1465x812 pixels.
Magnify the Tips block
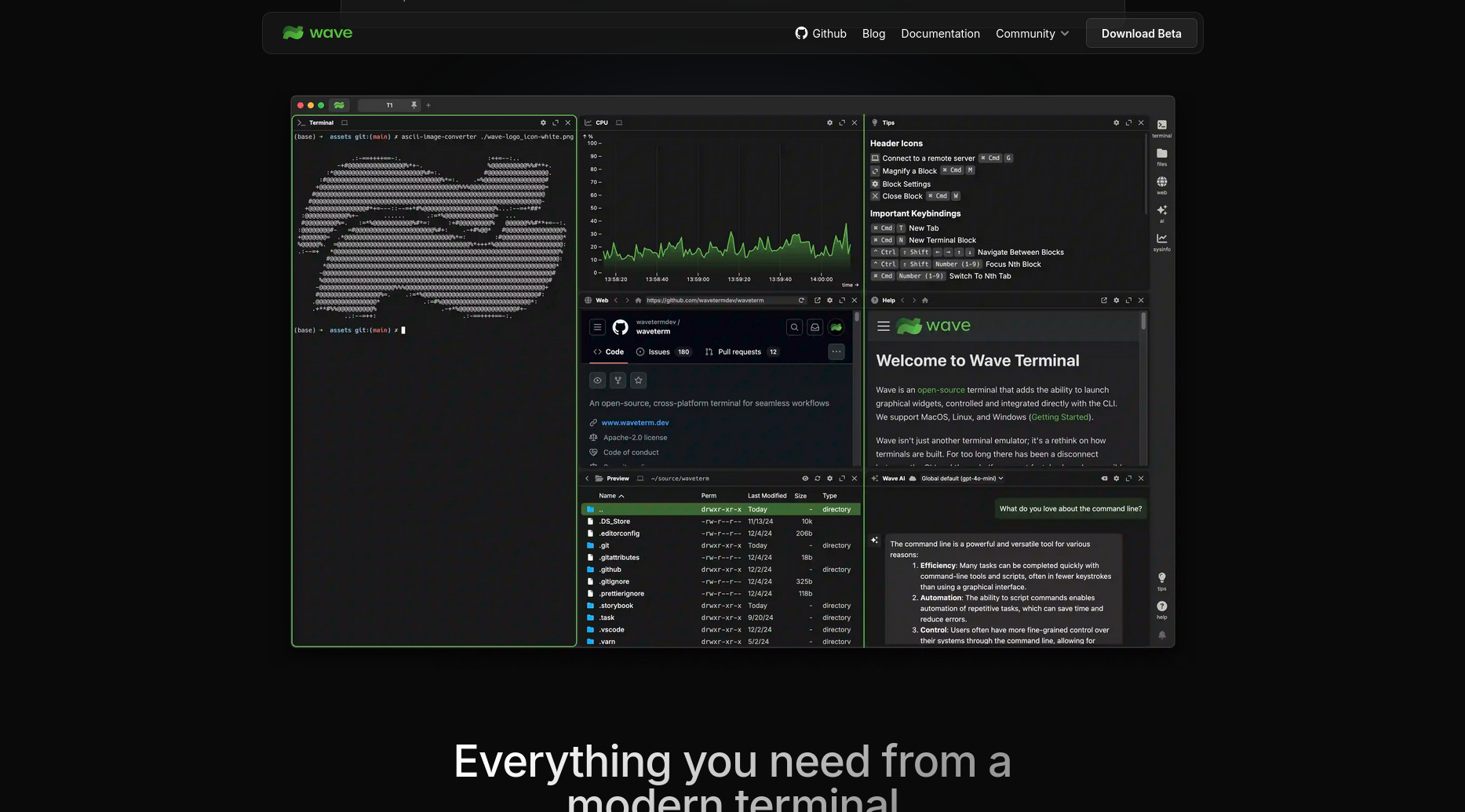coord(1128,122)
